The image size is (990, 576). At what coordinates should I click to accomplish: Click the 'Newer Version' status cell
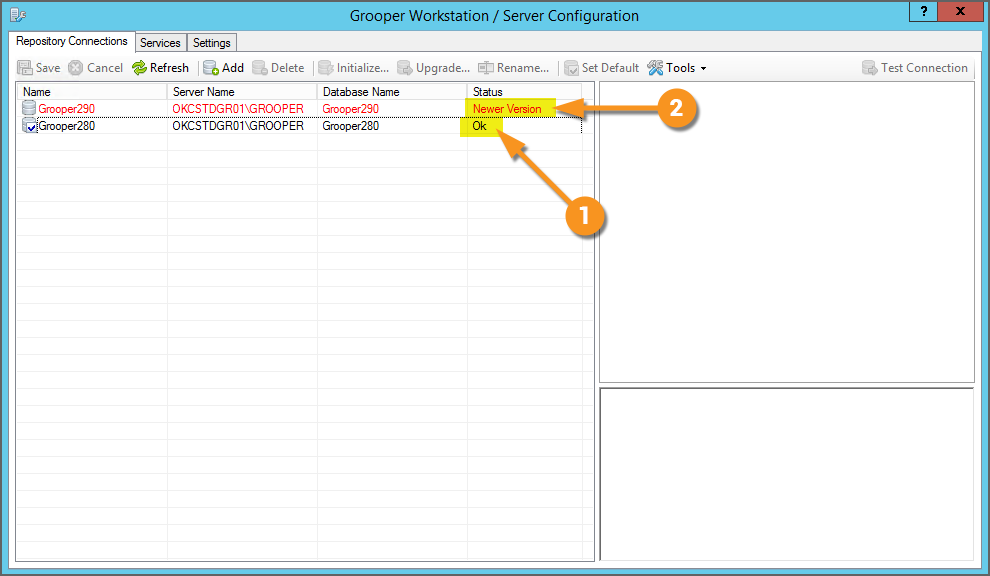click(x=507, y=109)
